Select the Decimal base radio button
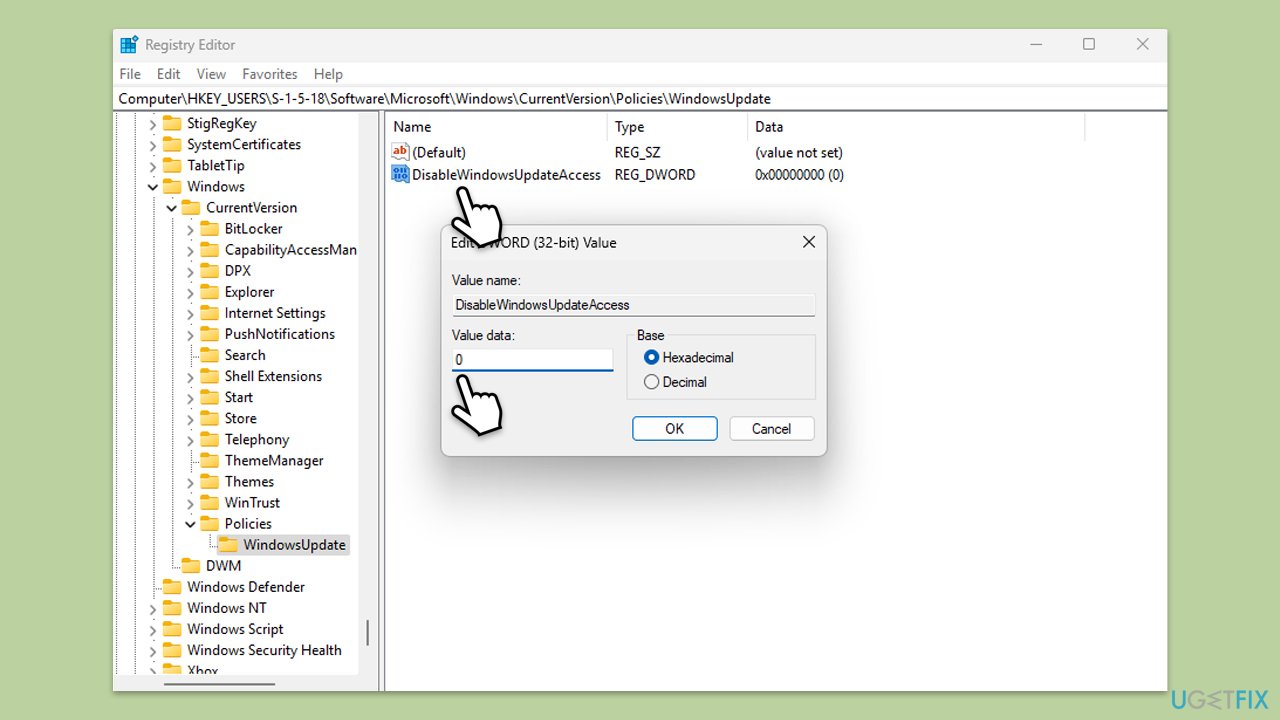 pos(652,382)
